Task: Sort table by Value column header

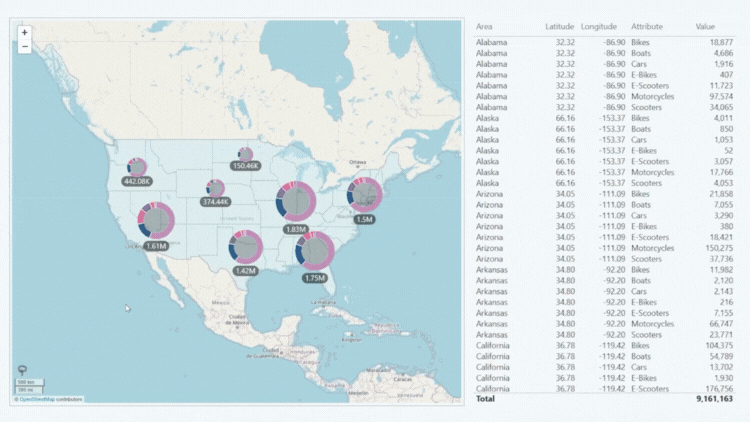Action: 705,27
